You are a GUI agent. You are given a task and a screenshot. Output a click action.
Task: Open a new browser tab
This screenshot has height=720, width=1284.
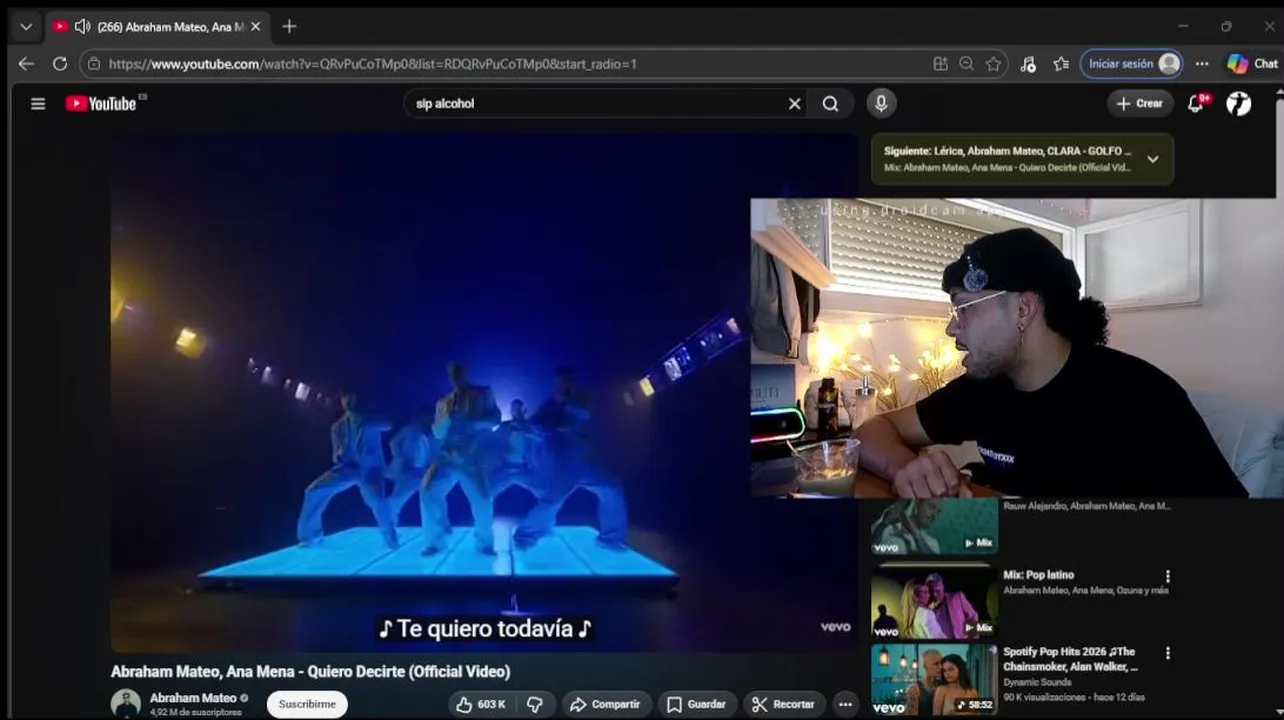[x=289, y=27]
